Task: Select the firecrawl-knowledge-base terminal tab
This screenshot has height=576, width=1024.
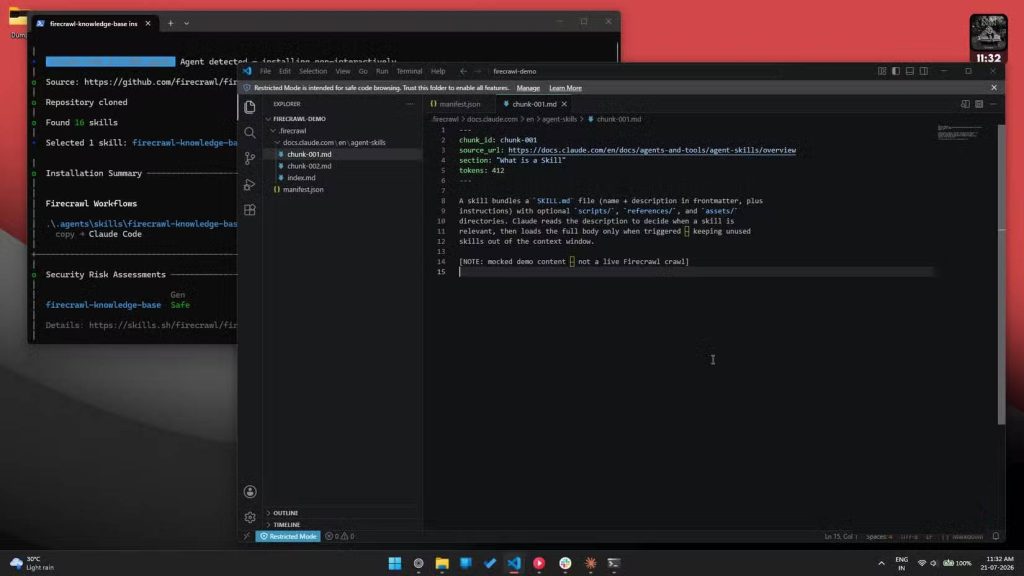Action: point(94,24)
